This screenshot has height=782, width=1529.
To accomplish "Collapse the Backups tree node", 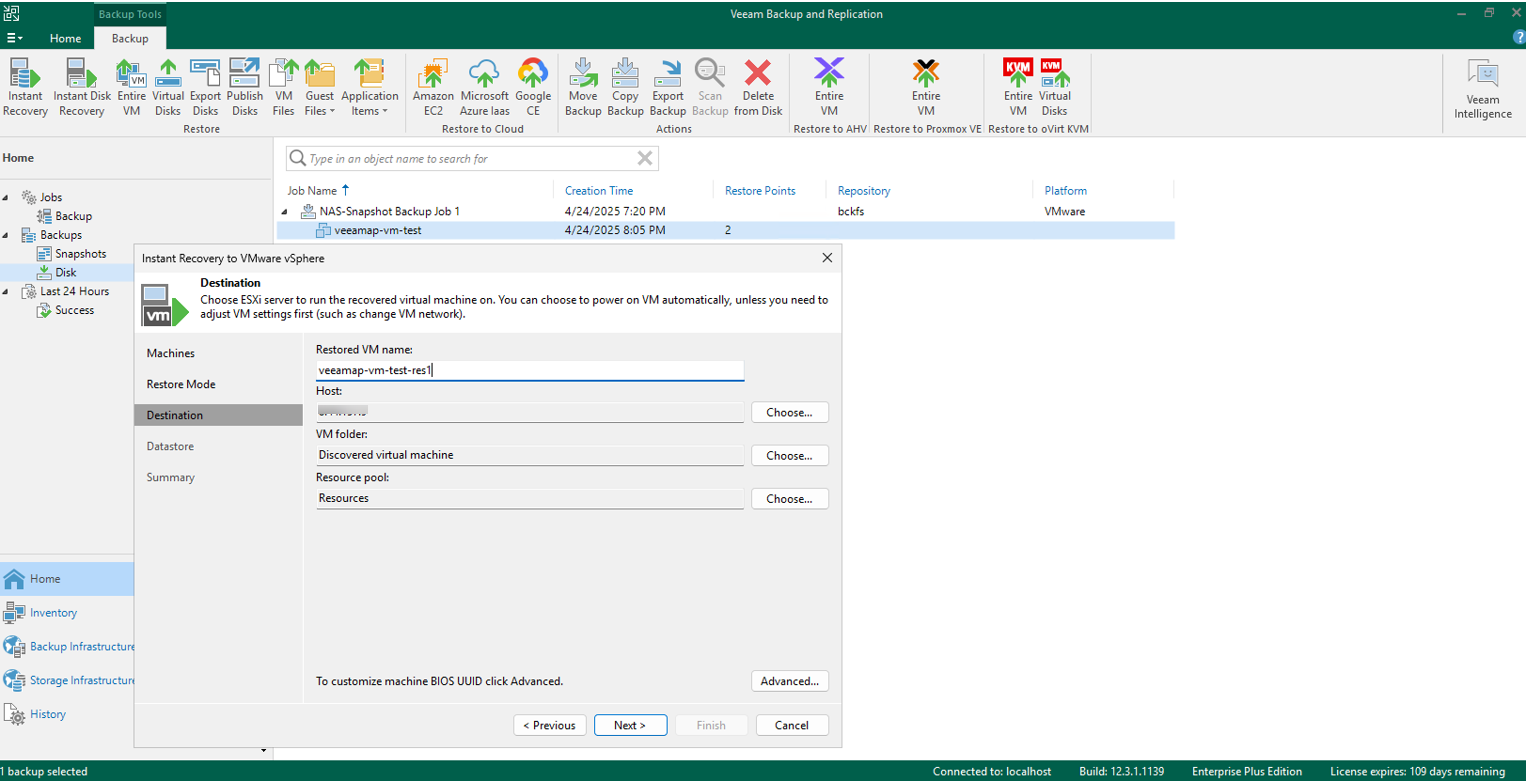I will 7,235.
